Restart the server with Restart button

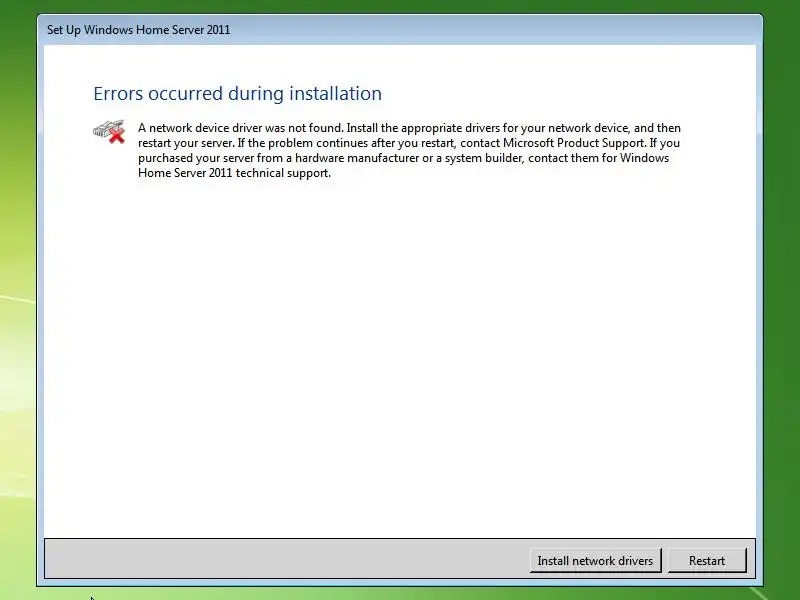coord(707,561)
